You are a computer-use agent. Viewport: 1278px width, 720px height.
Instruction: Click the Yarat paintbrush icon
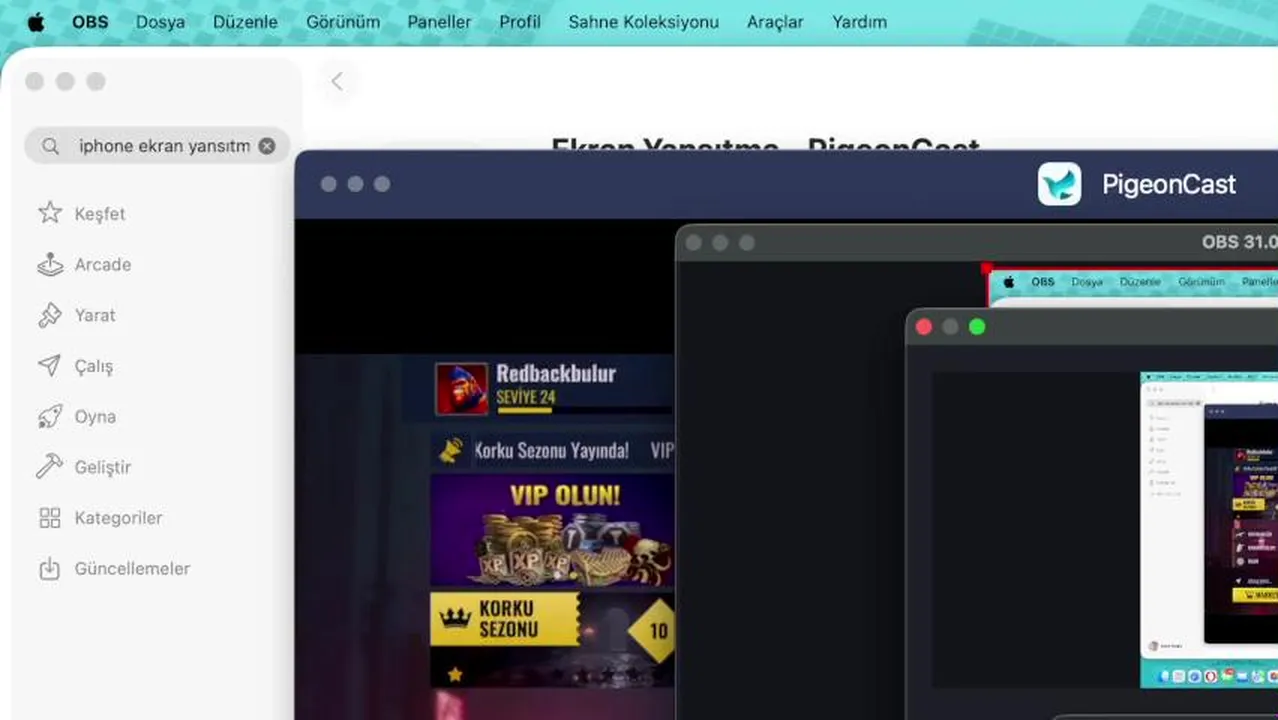point(50,315)
